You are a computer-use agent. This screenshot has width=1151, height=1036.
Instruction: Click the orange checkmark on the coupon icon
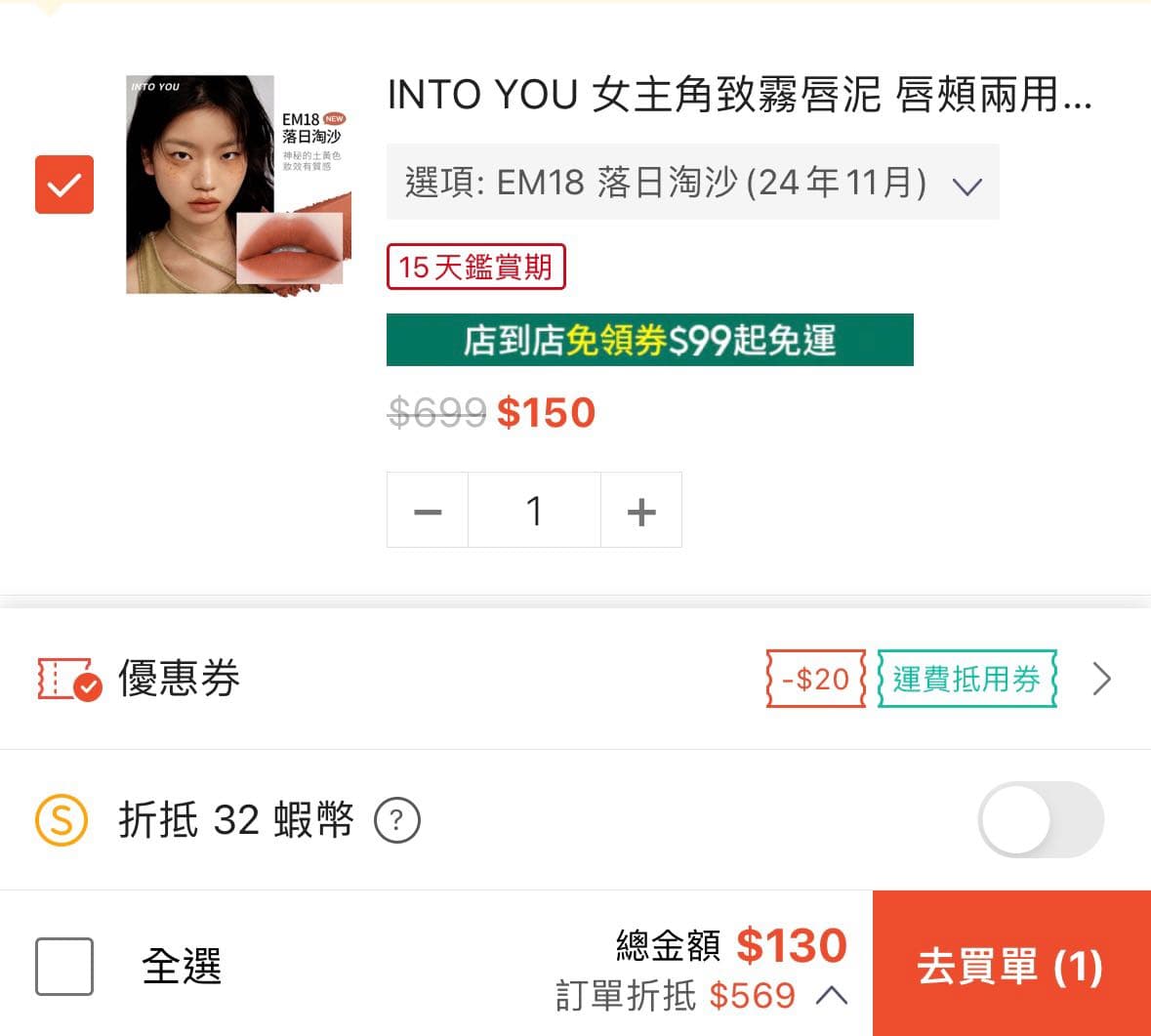pyautogui.click(x=86, y=686)
